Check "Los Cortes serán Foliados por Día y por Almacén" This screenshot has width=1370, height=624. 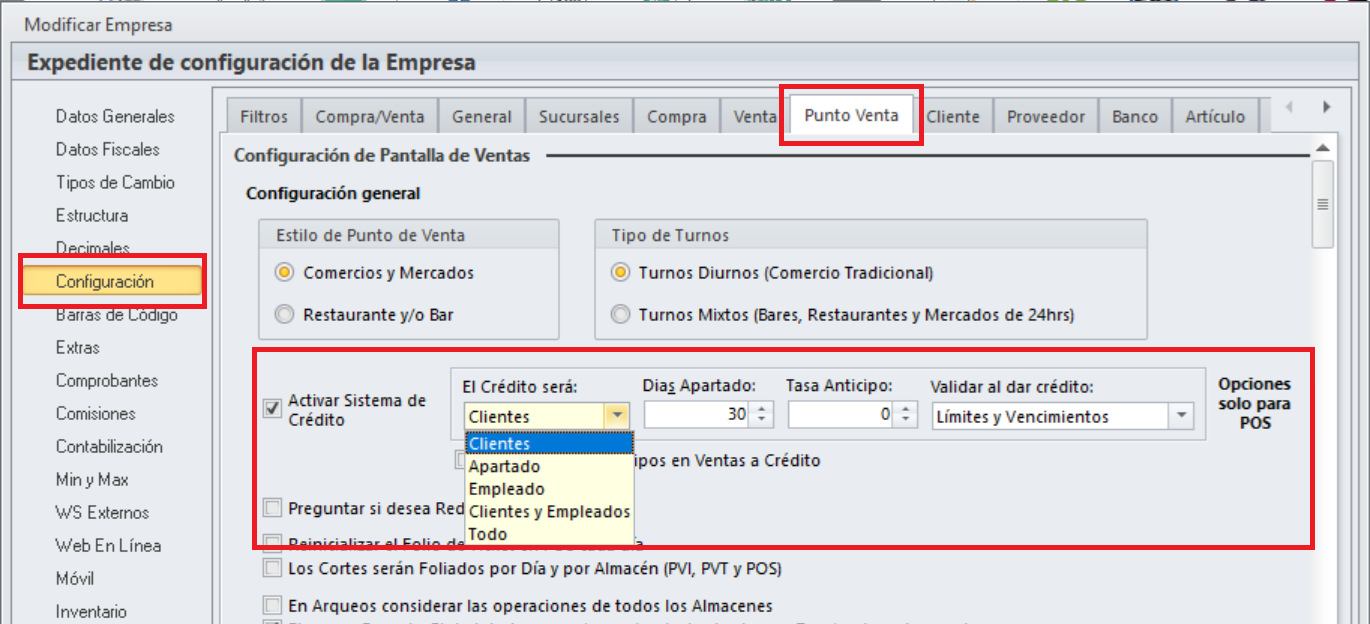(271, 568)
